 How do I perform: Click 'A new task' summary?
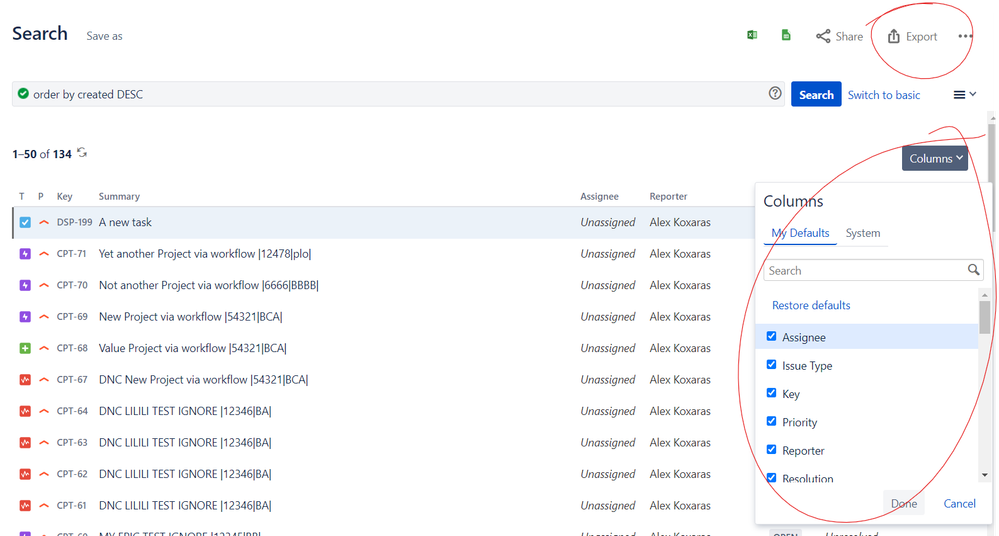(125, 222)
